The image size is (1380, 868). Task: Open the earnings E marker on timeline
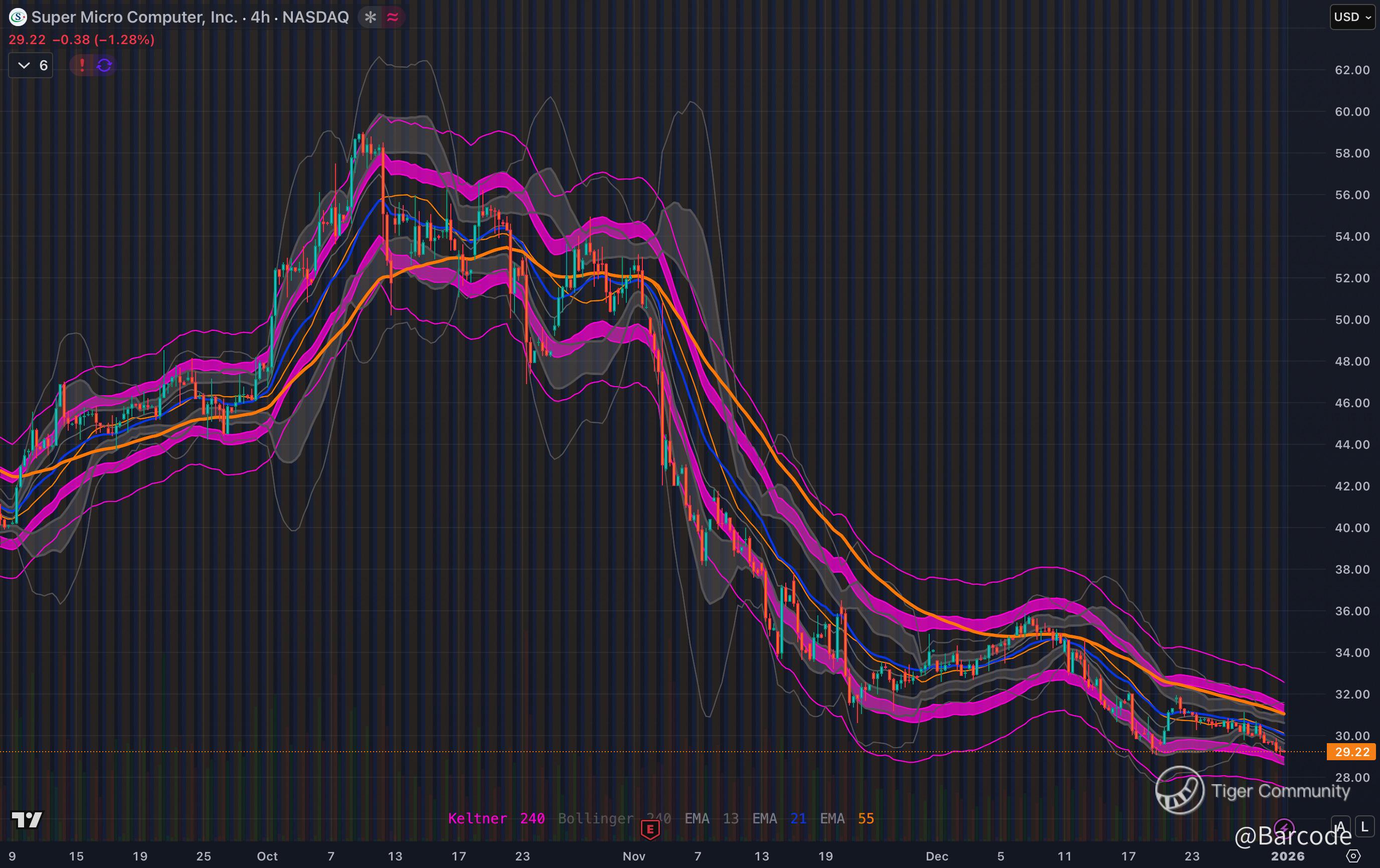(650, 828)
